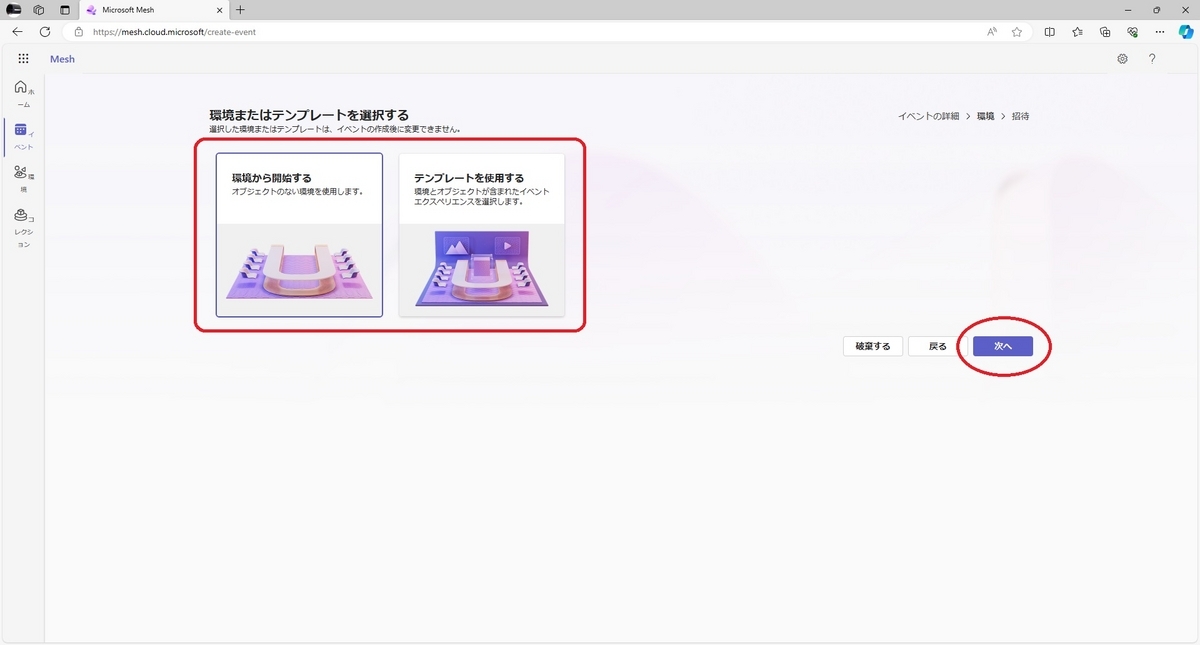Screen dimensions: 1200x645
Task: Click the 環境 breadcrumb step
Action: (985, 116)
